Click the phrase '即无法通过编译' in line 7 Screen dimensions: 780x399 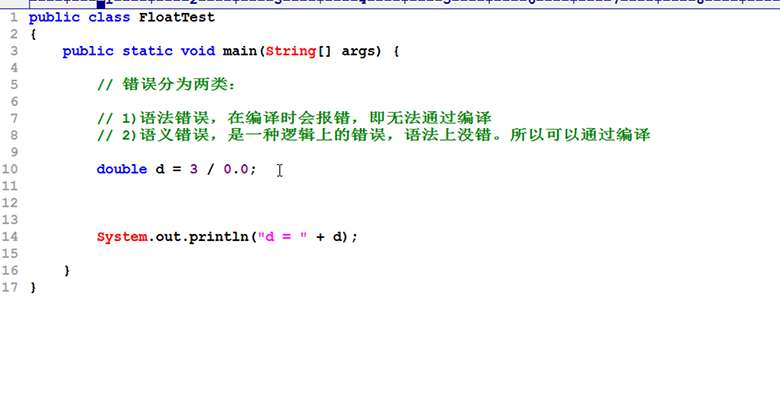click(431, 118)
